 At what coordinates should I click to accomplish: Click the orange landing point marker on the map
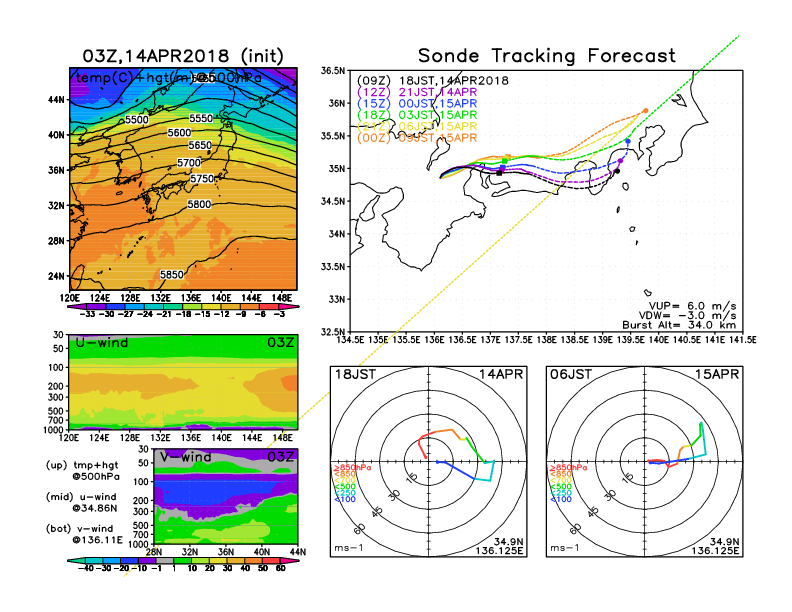646,110
